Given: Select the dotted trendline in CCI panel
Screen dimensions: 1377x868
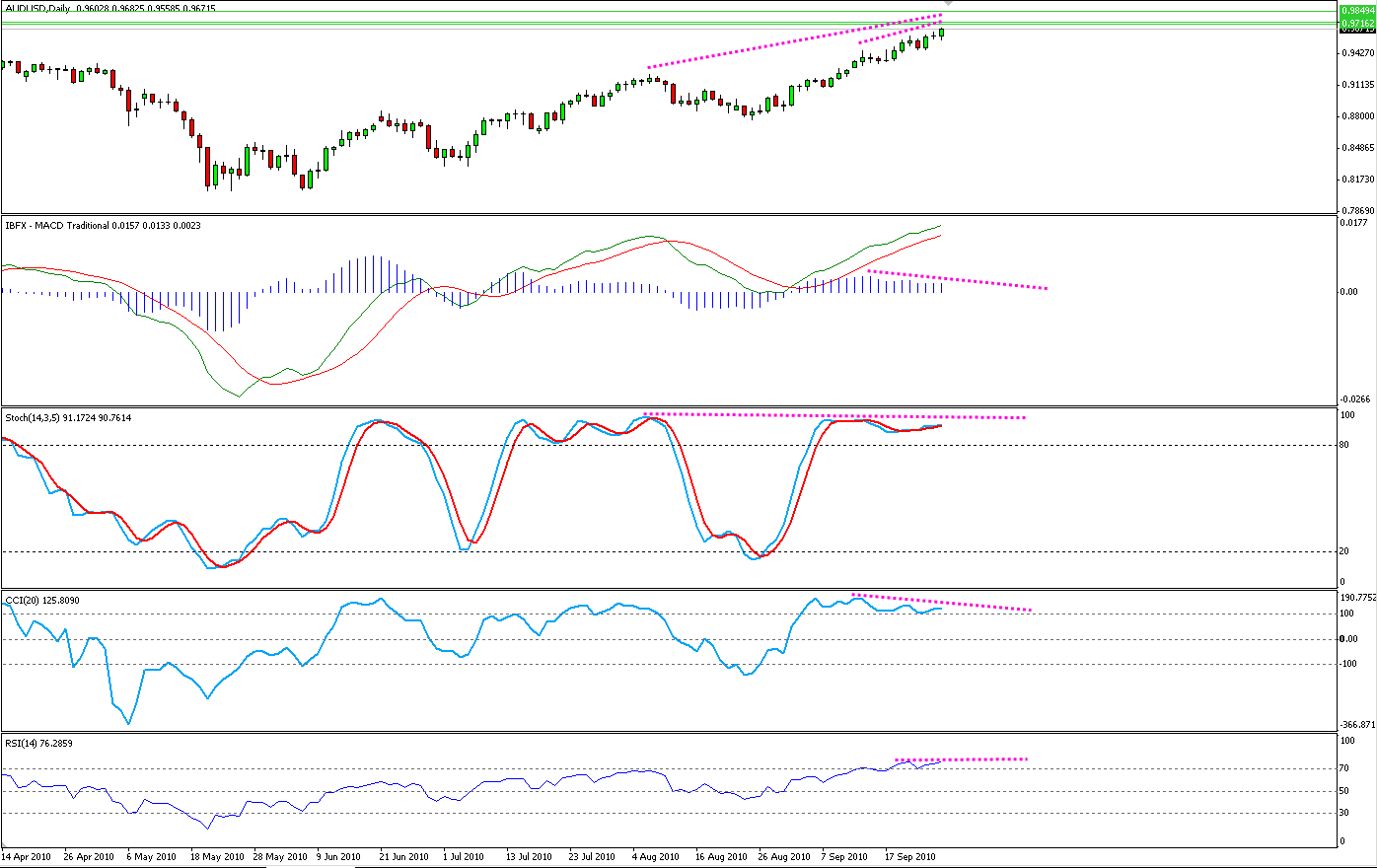Looking at the screenshot, I should (942, 603).
